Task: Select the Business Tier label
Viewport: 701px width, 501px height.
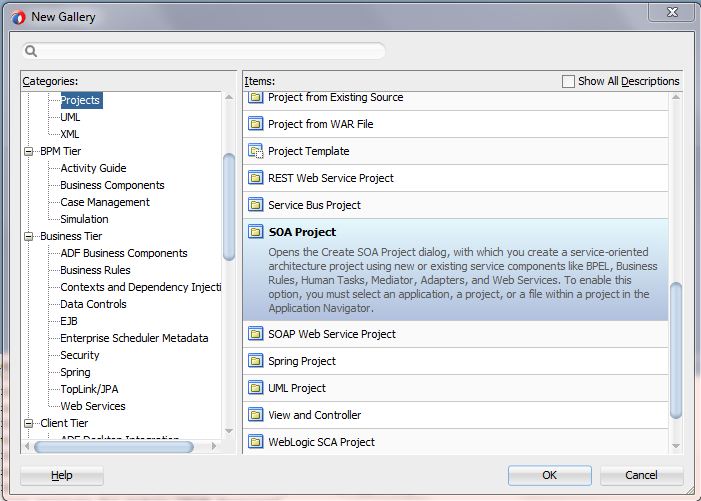Action: tap(71, 236)
